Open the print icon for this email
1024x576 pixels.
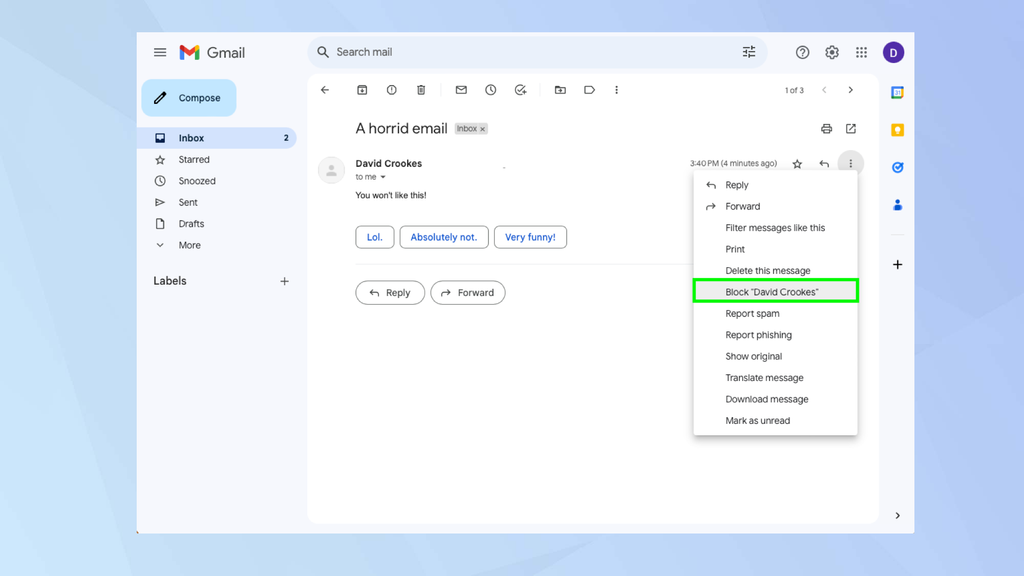pos(826,128)
